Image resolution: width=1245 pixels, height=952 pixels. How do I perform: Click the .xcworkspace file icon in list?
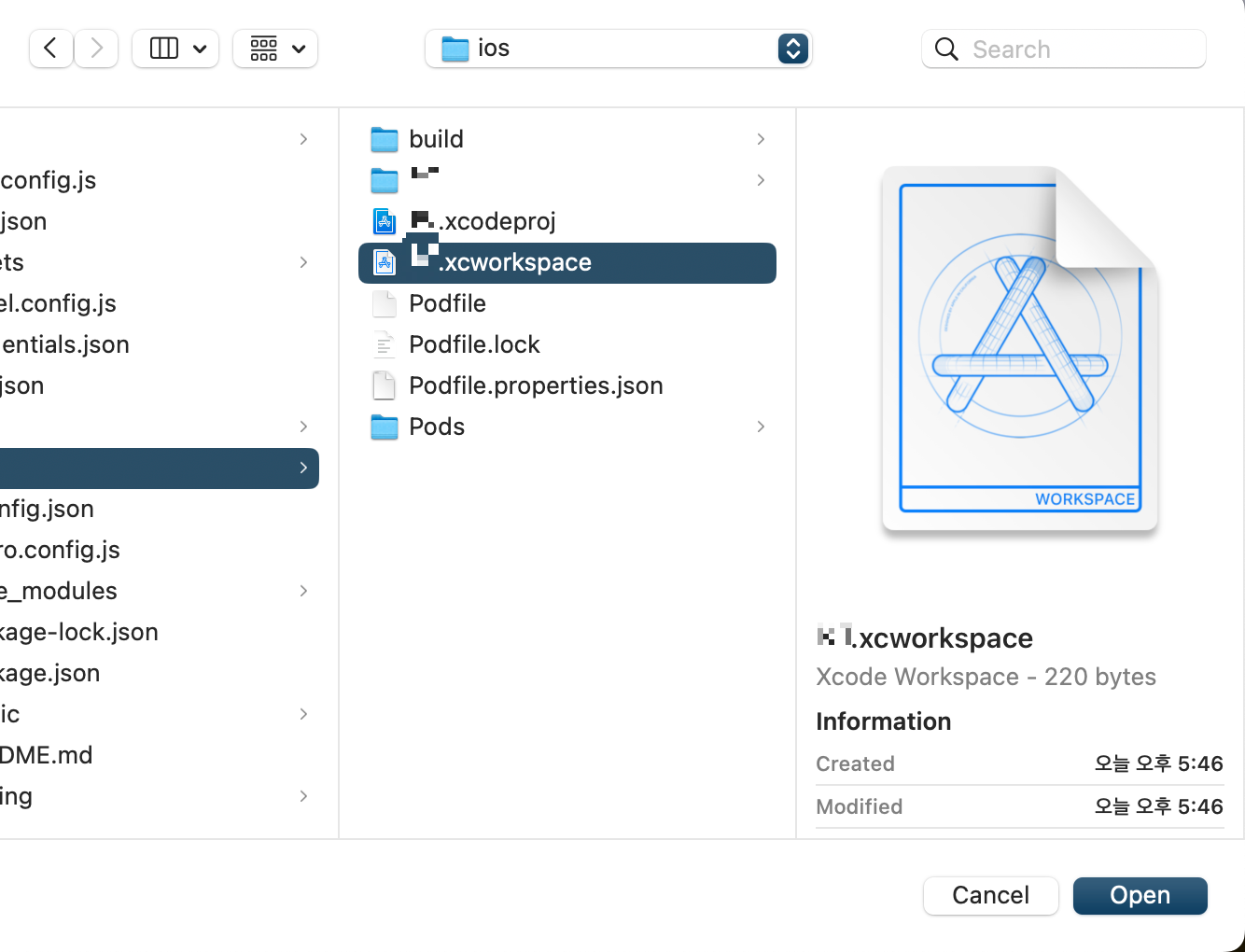coord(385,262)
